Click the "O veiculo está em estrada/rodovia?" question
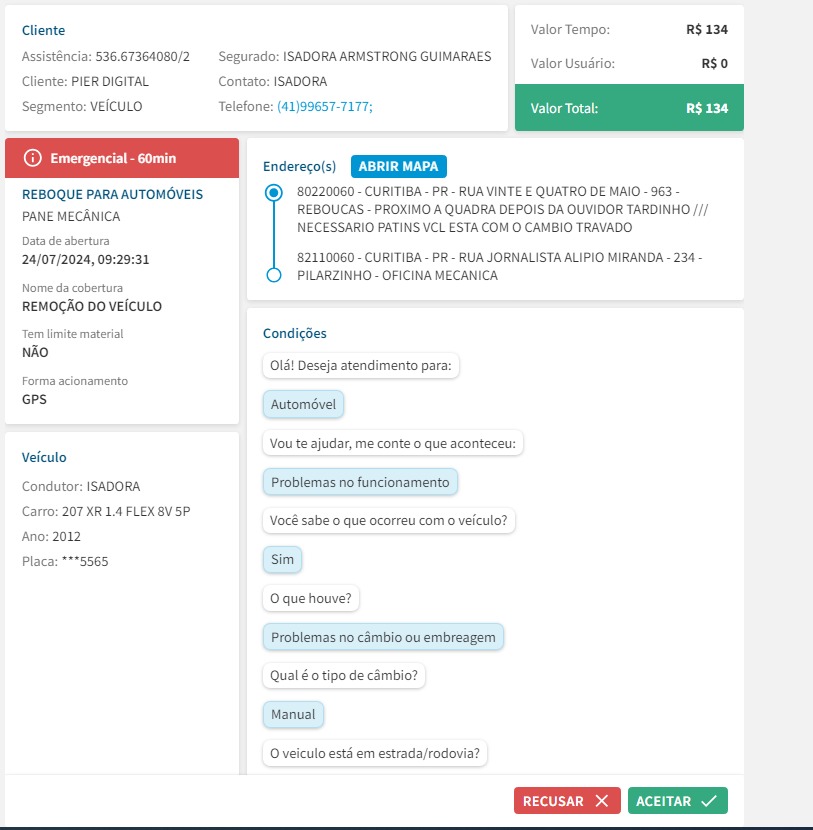Image resolution: width=813 pixels, height=830 pixels. [375, 753]
